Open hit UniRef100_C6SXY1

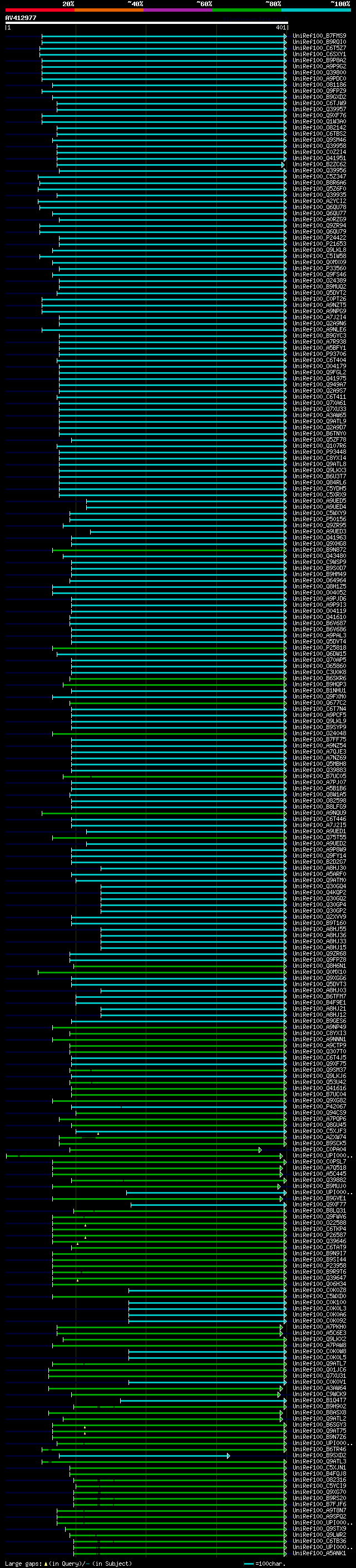pyautogui.click(x=319, y=54)
